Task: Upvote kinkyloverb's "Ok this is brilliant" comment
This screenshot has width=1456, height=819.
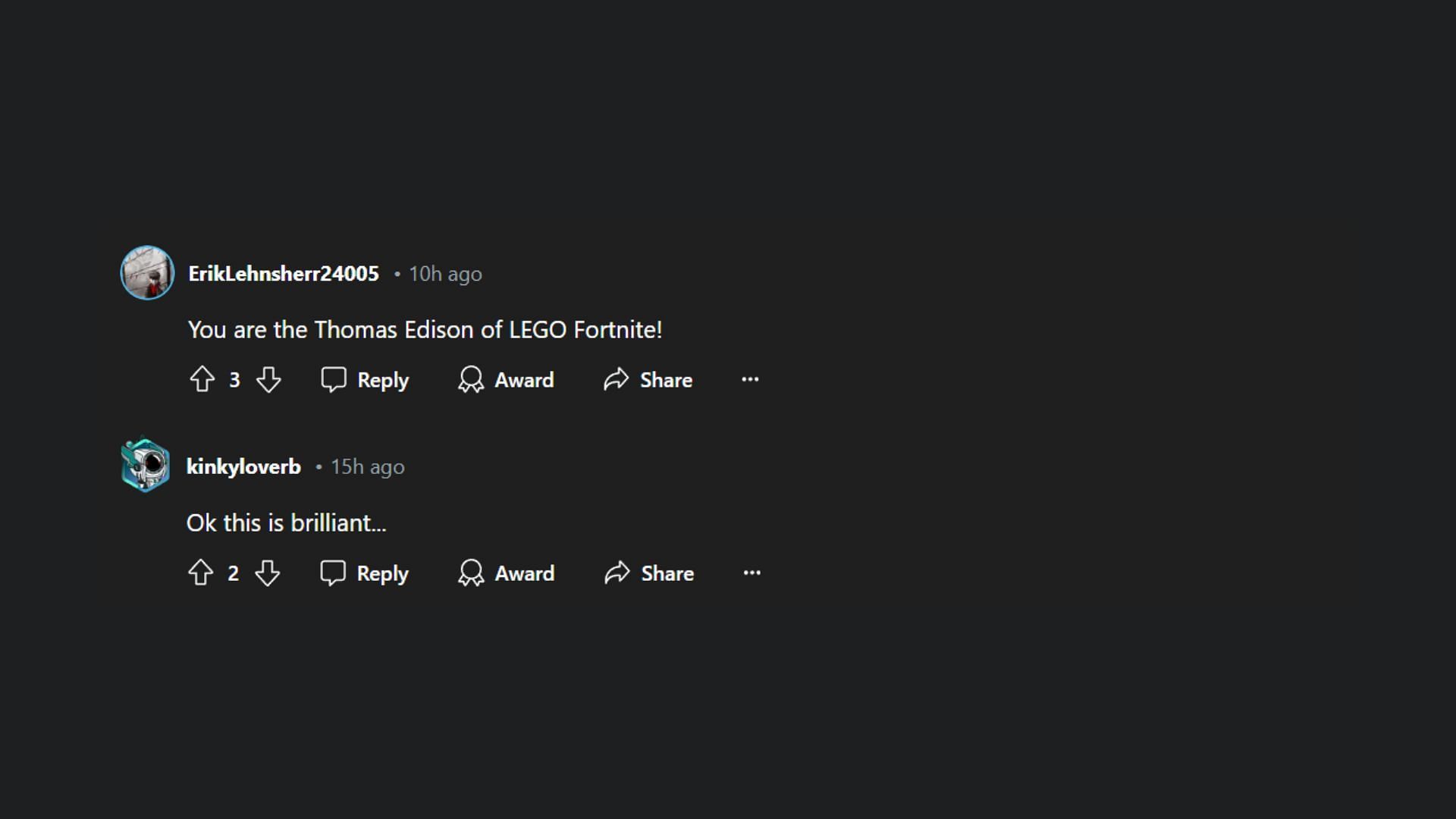Action: pos(200,573)
